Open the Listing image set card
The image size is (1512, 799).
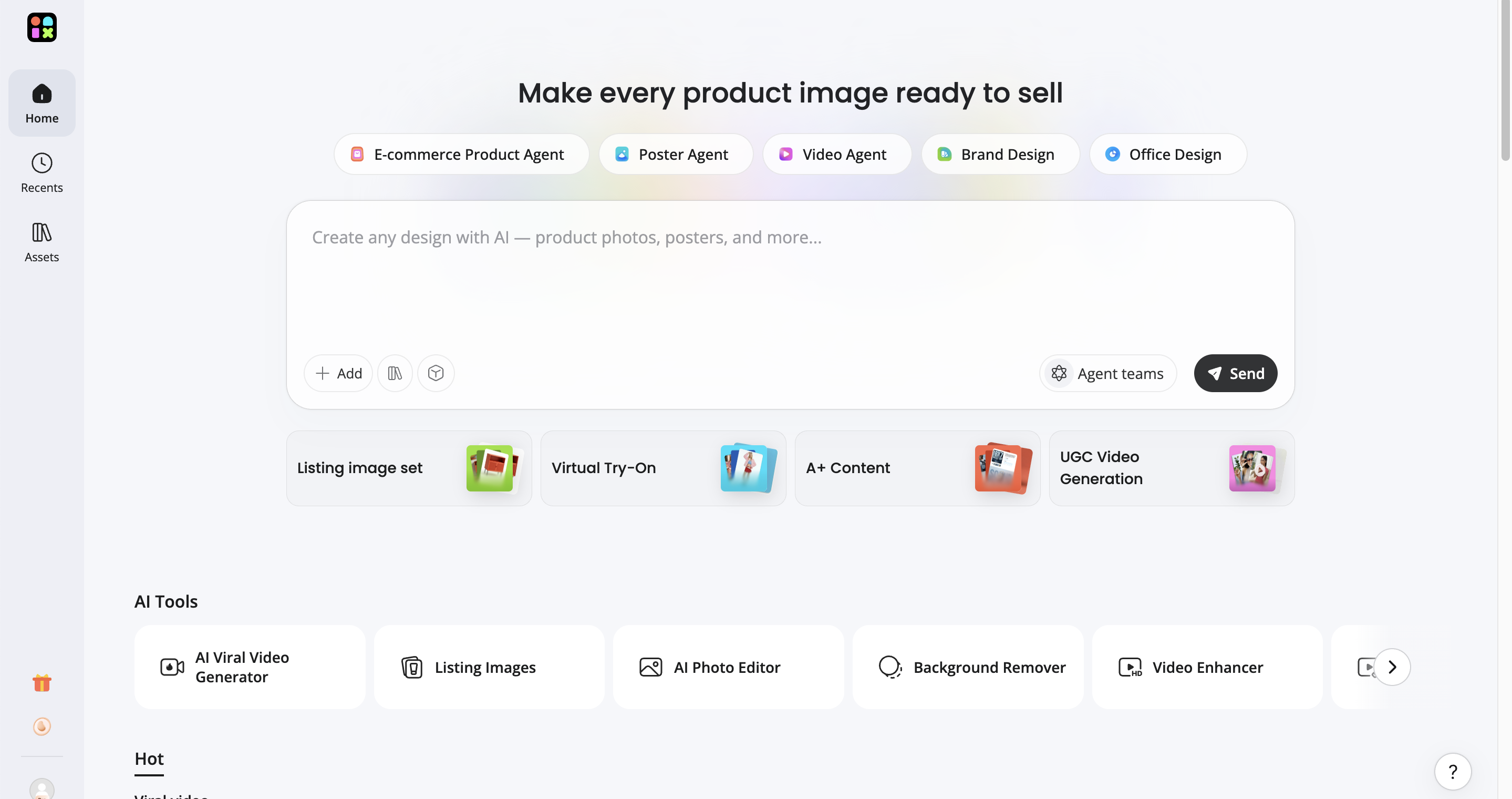(x=409, y=468)
